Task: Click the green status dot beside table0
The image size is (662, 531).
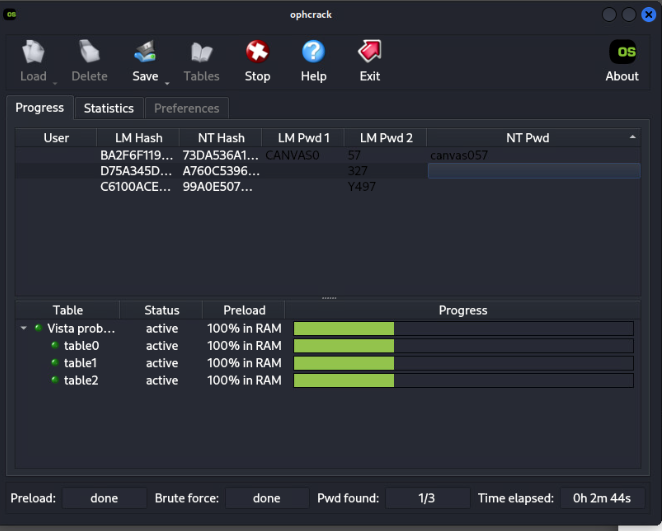Action: click(x=55, y=346)
